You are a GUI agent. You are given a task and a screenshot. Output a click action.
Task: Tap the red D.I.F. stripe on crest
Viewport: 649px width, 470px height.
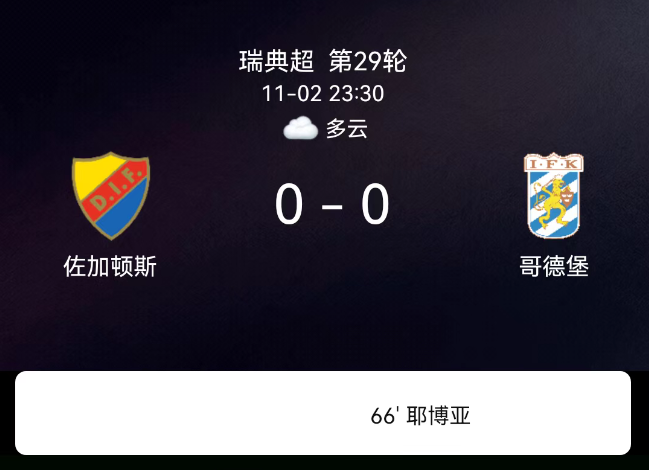point(112,192)
